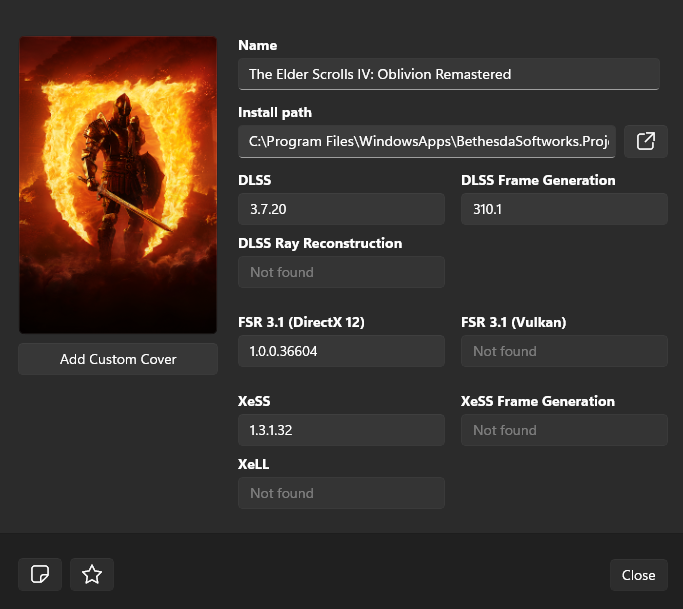Edit the game Name field
The height and width of the screenshot is (609, 683).
click(449, 74)
